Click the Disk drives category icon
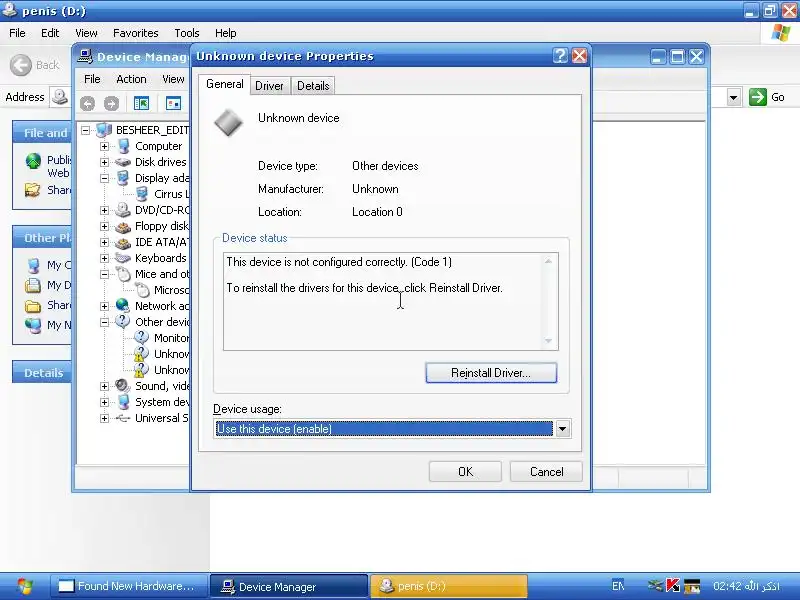This screenshot has width=800, height=600. pos(122,162)
